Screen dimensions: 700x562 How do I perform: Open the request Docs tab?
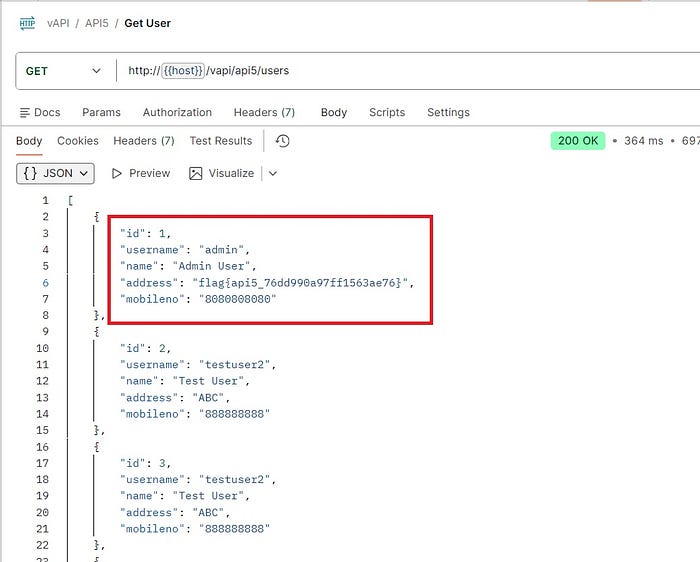coord(40,112)
